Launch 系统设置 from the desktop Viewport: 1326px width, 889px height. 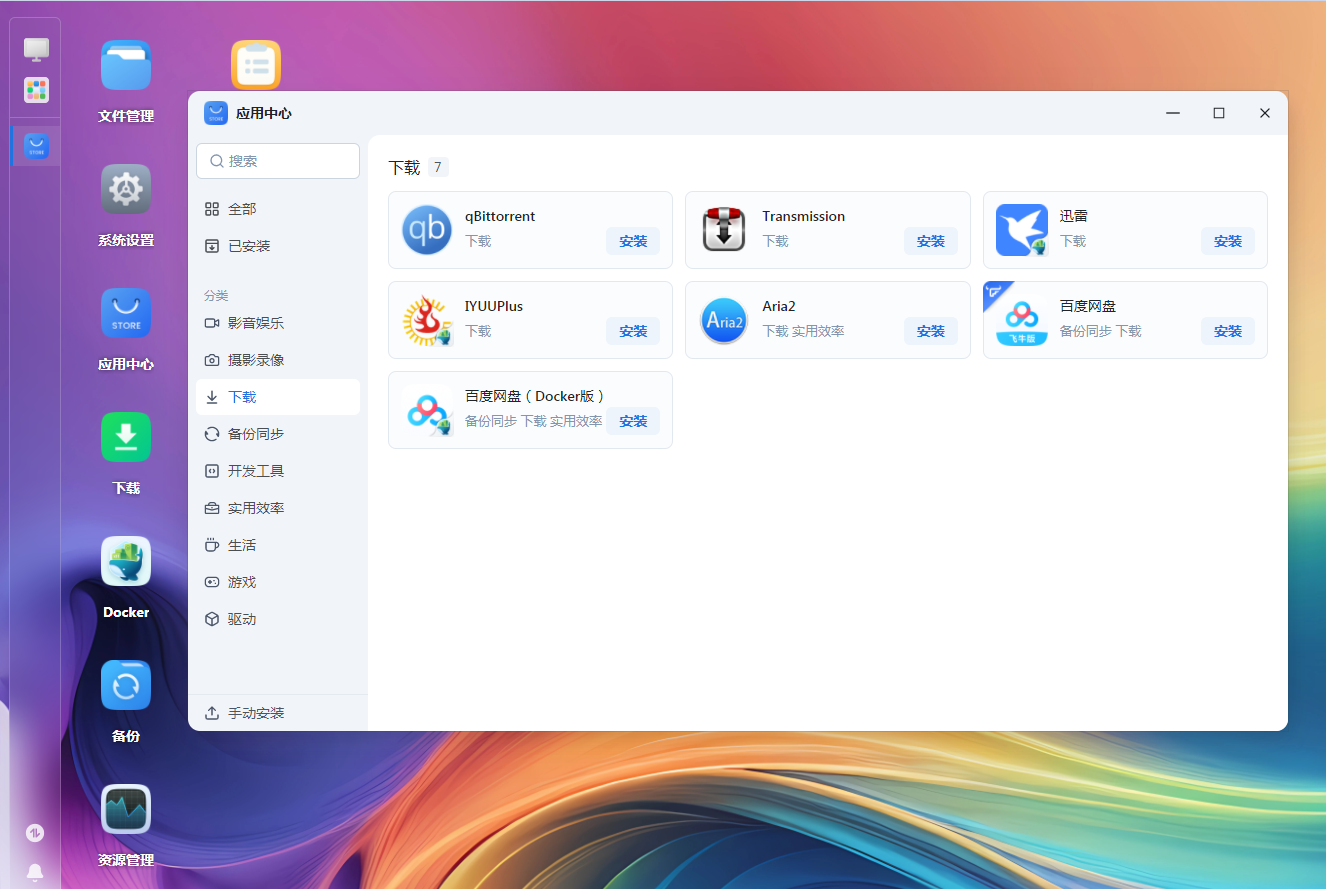tap(126, 189)
